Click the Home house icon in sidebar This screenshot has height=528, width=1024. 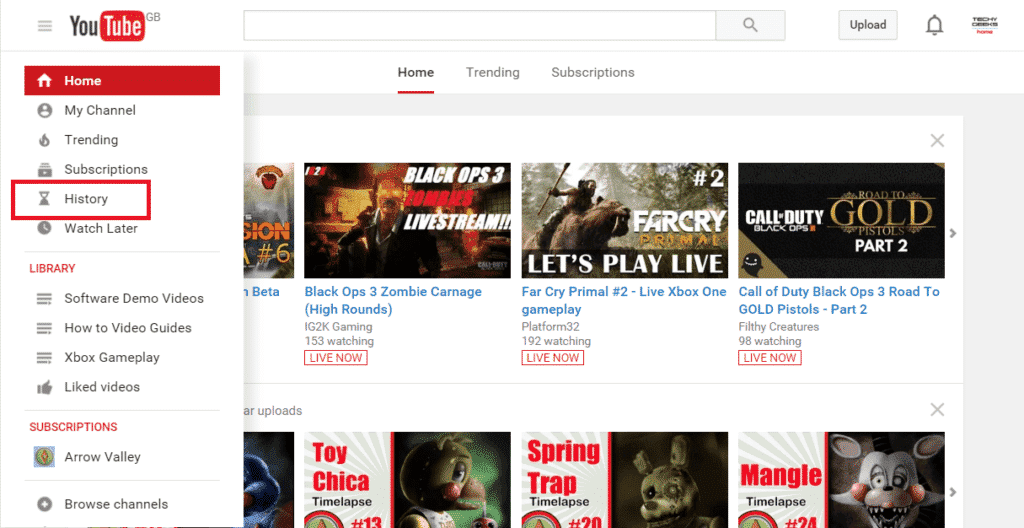point(44,81)
